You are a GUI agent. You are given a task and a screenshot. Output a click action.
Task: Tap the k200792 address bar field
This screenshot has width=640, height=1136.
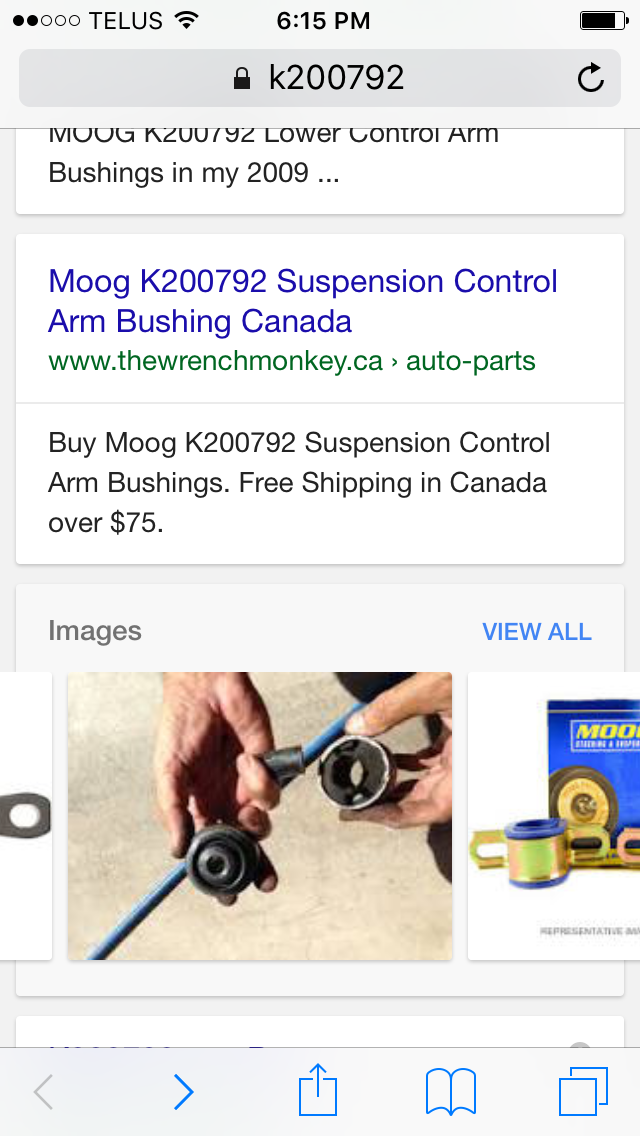pos(320,78)
